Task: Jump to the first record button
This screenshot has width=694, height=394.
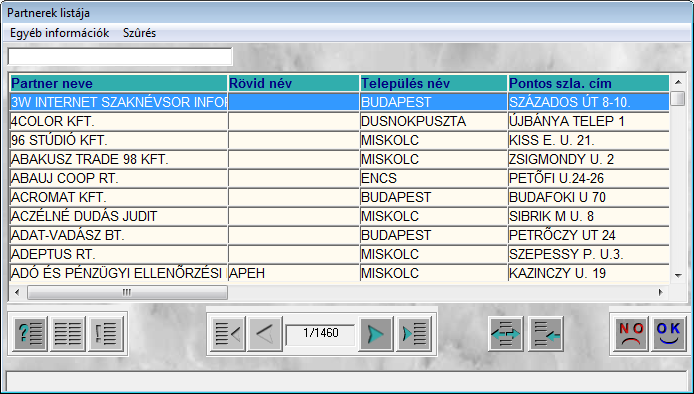Action: 228,334
